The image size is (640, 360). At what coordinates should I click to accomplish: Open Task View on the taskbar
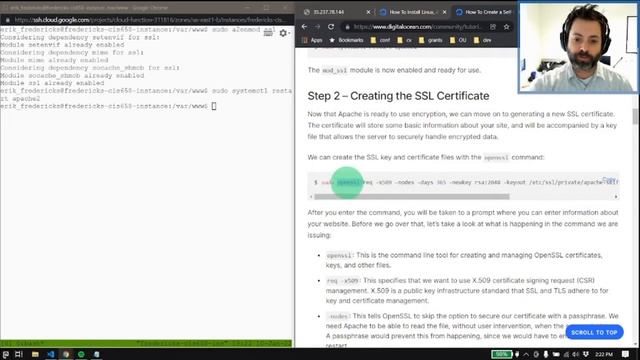(x=19, y=354)
